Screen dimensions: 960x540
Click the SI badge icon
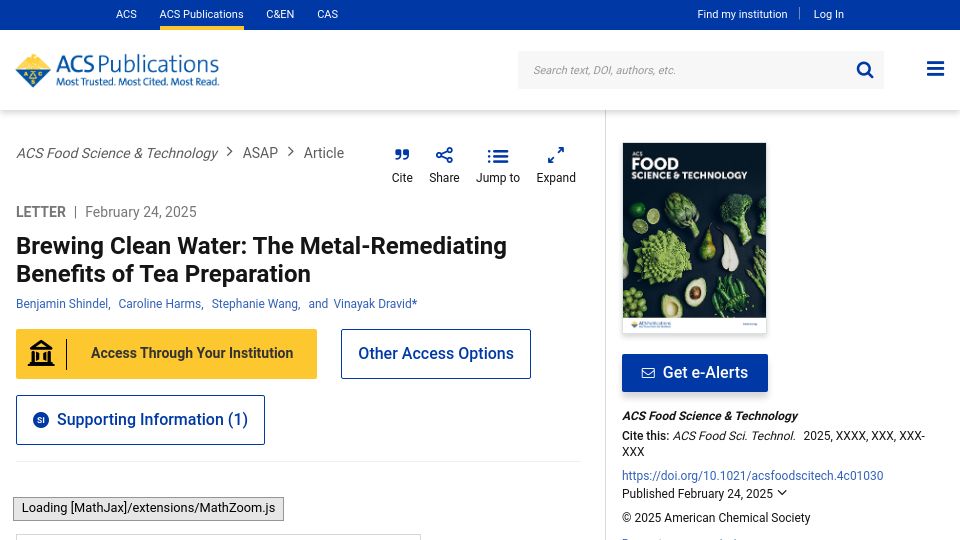pos(41,420)
